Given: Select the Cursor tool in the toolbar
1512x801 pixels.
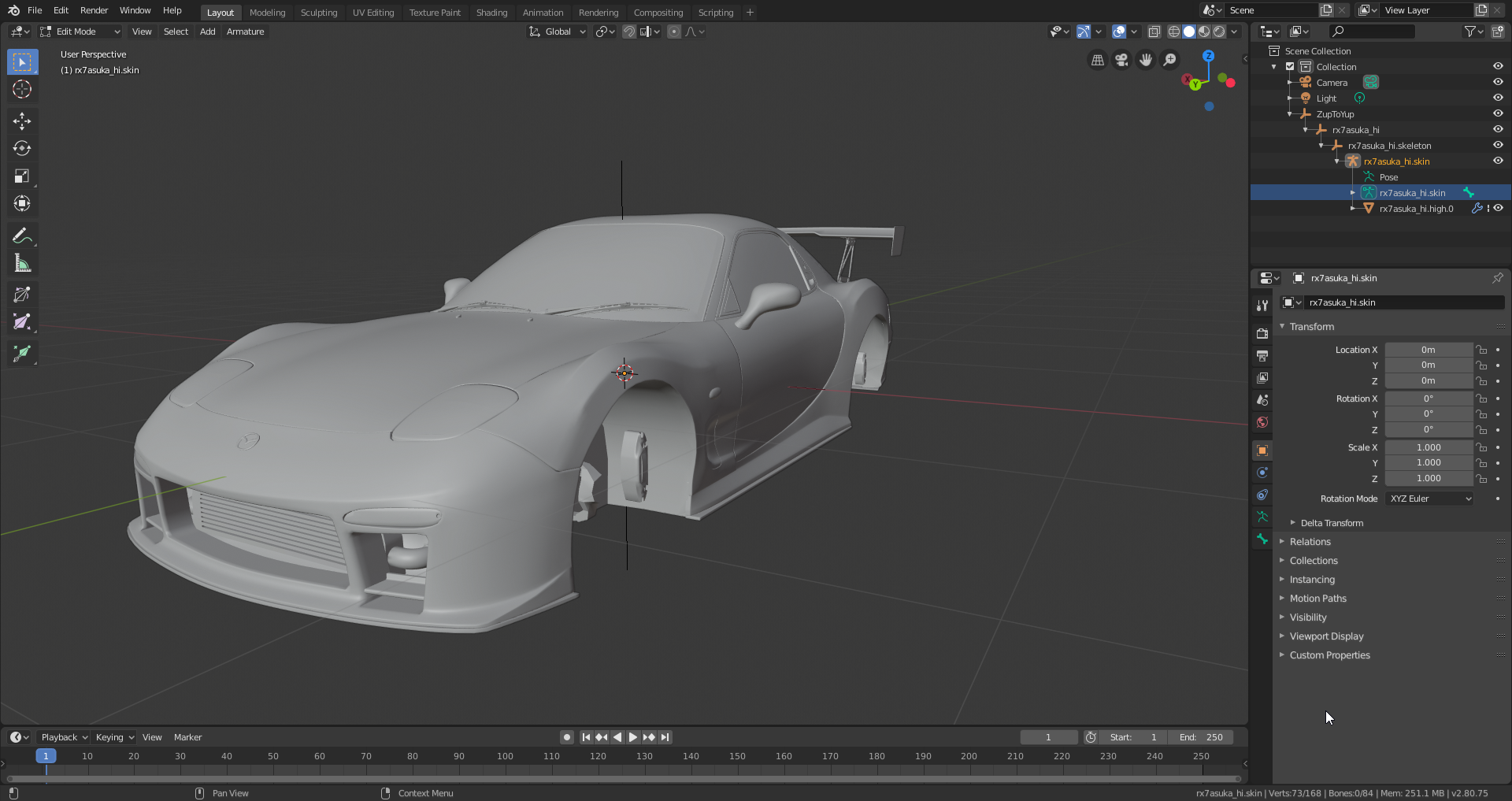Looking at the screenshot, I should (22, 89).
